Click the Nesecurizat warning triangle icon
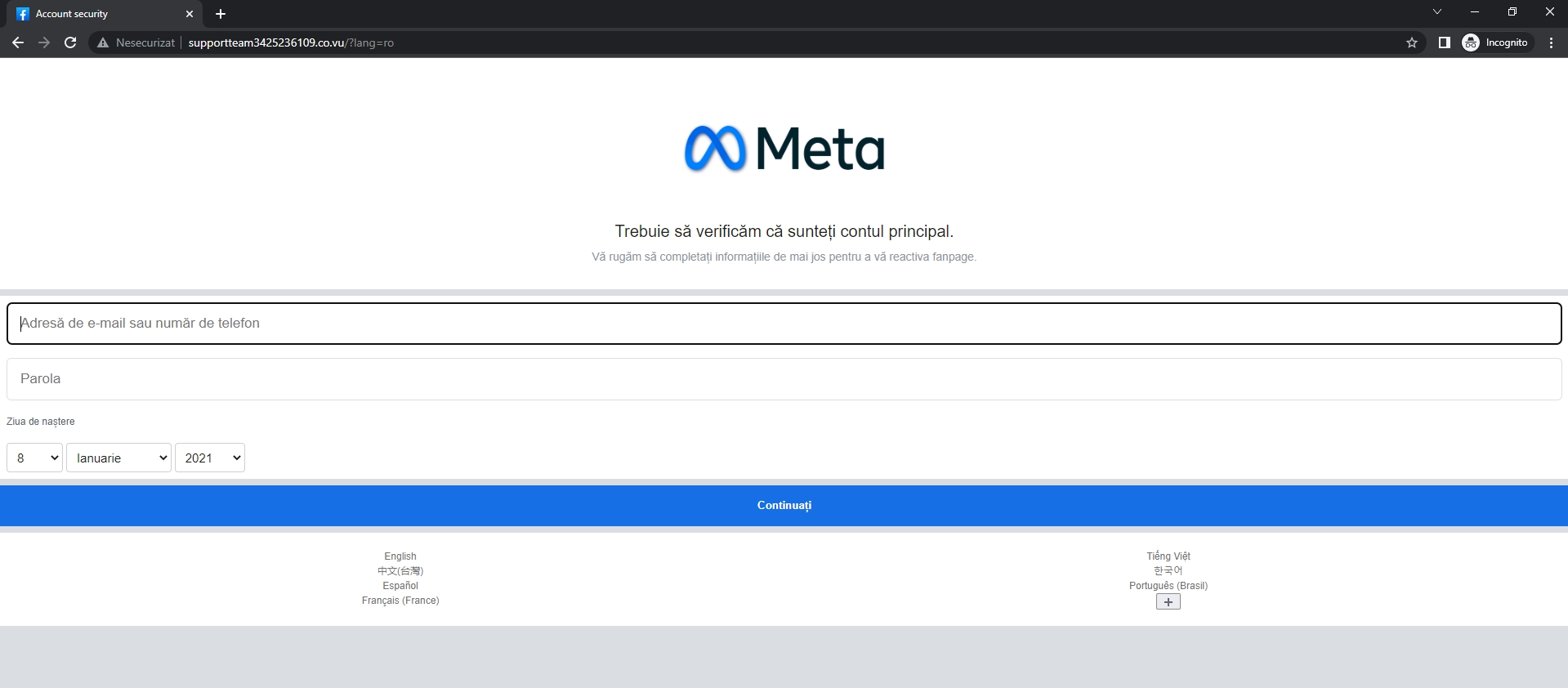The height and width of the screenshot is (688, 1568). coord(103,42)
